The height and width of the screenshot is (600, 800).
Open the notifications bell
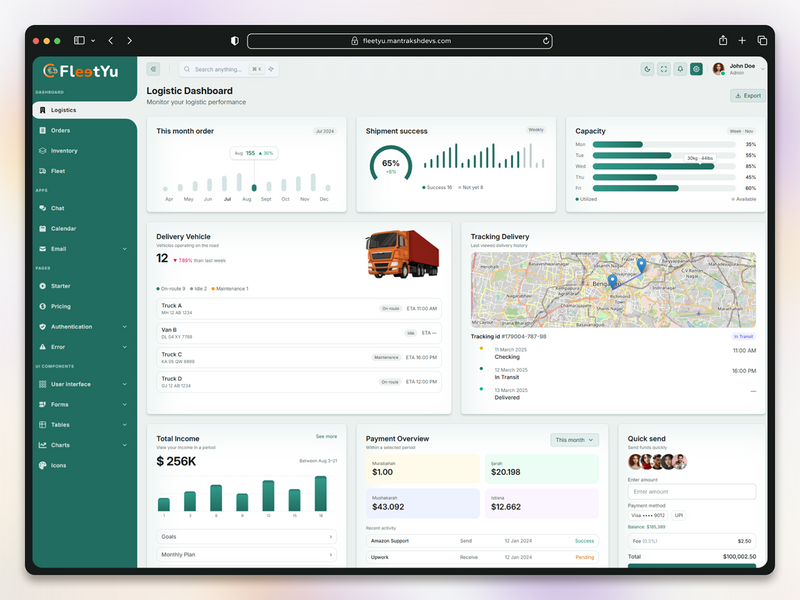click(681, 69)
